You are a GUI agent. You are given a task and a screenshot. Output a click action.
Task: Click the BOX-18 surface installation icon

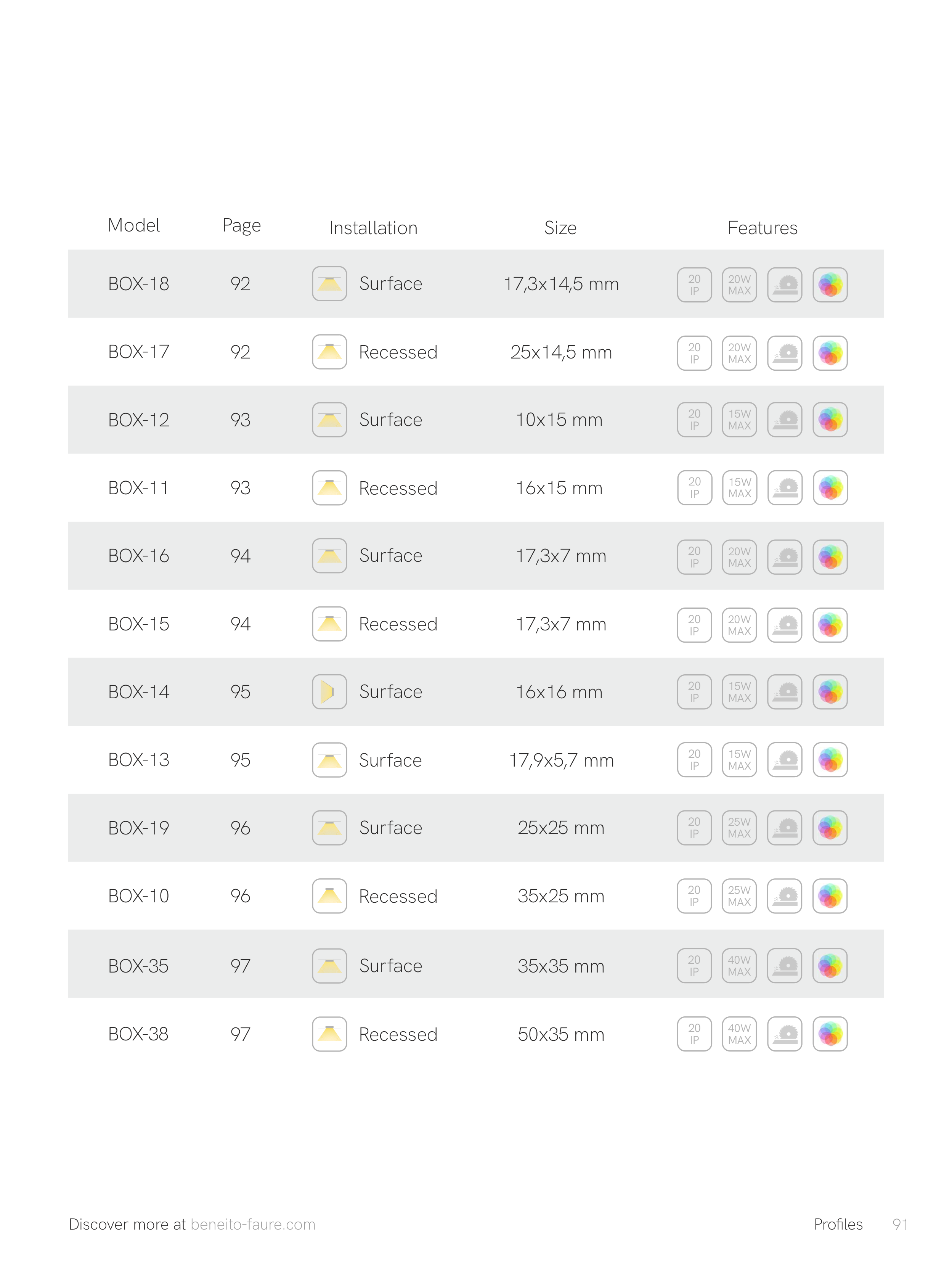pyautogui.click(x=329, y=284)
